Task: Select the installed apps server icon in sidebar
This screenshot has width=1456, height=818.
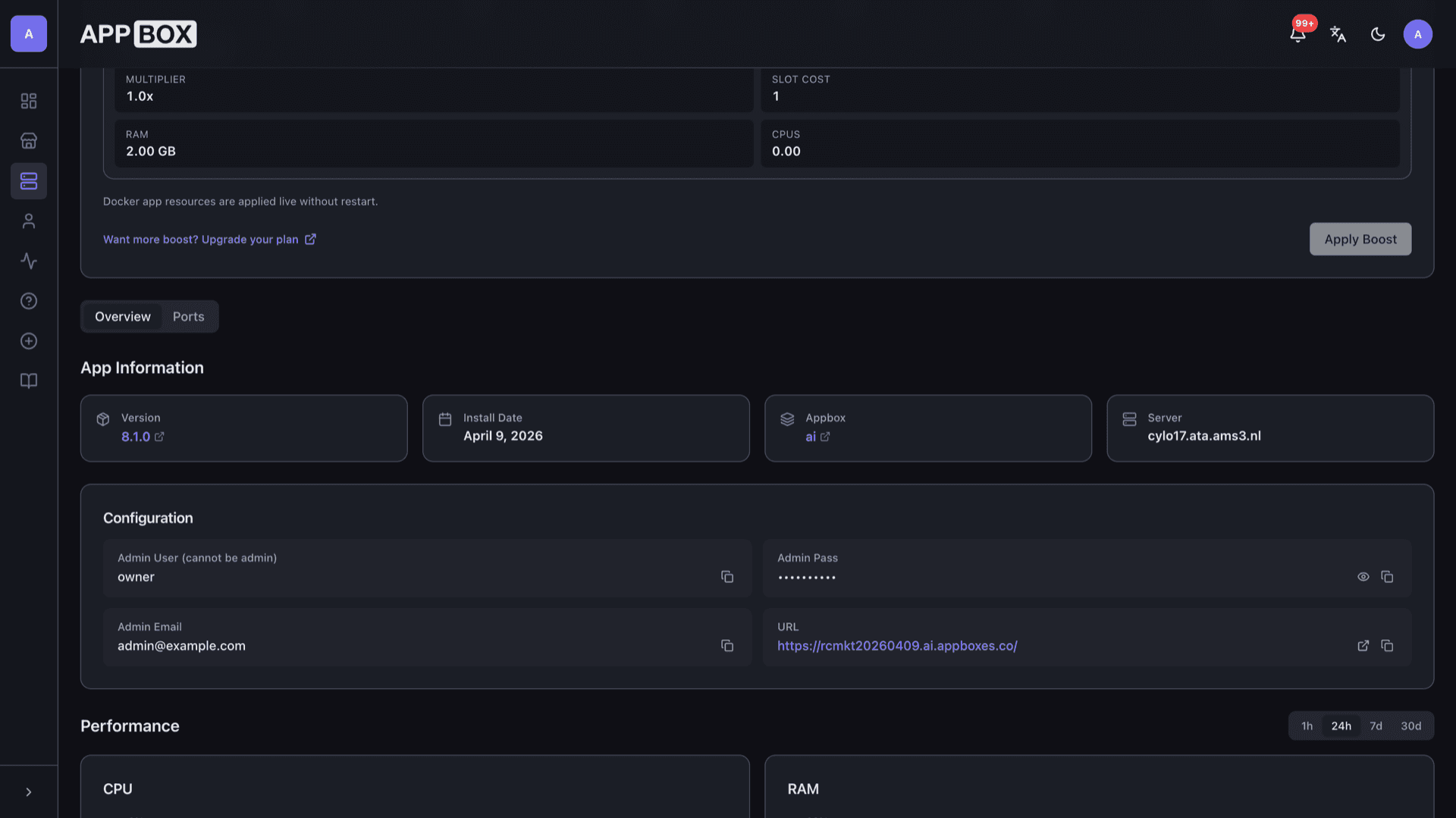Action: [29, 181]
